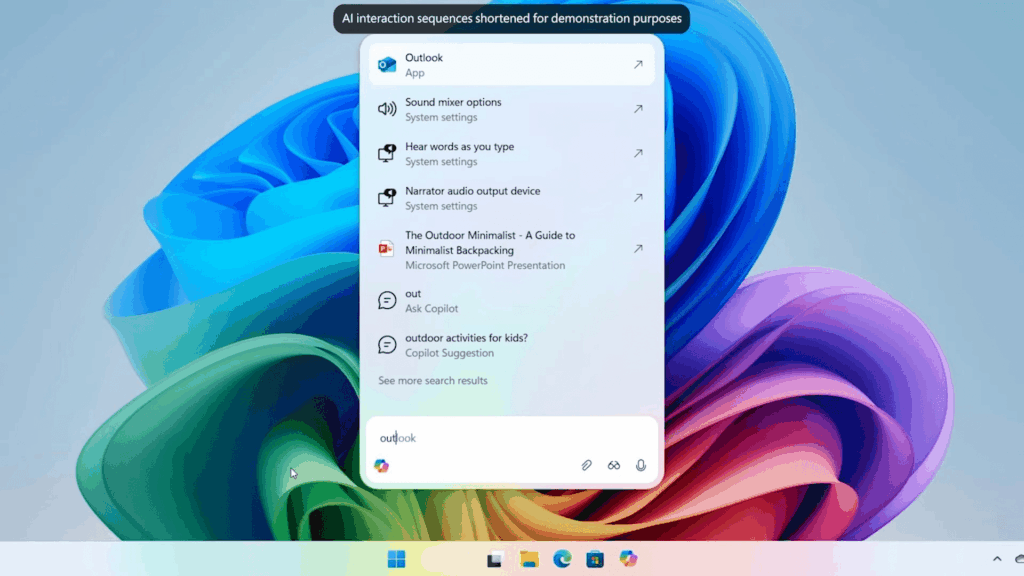Select the vision/glasses icon in search bar
The image size is (1024, 576).
coord(614,465)
